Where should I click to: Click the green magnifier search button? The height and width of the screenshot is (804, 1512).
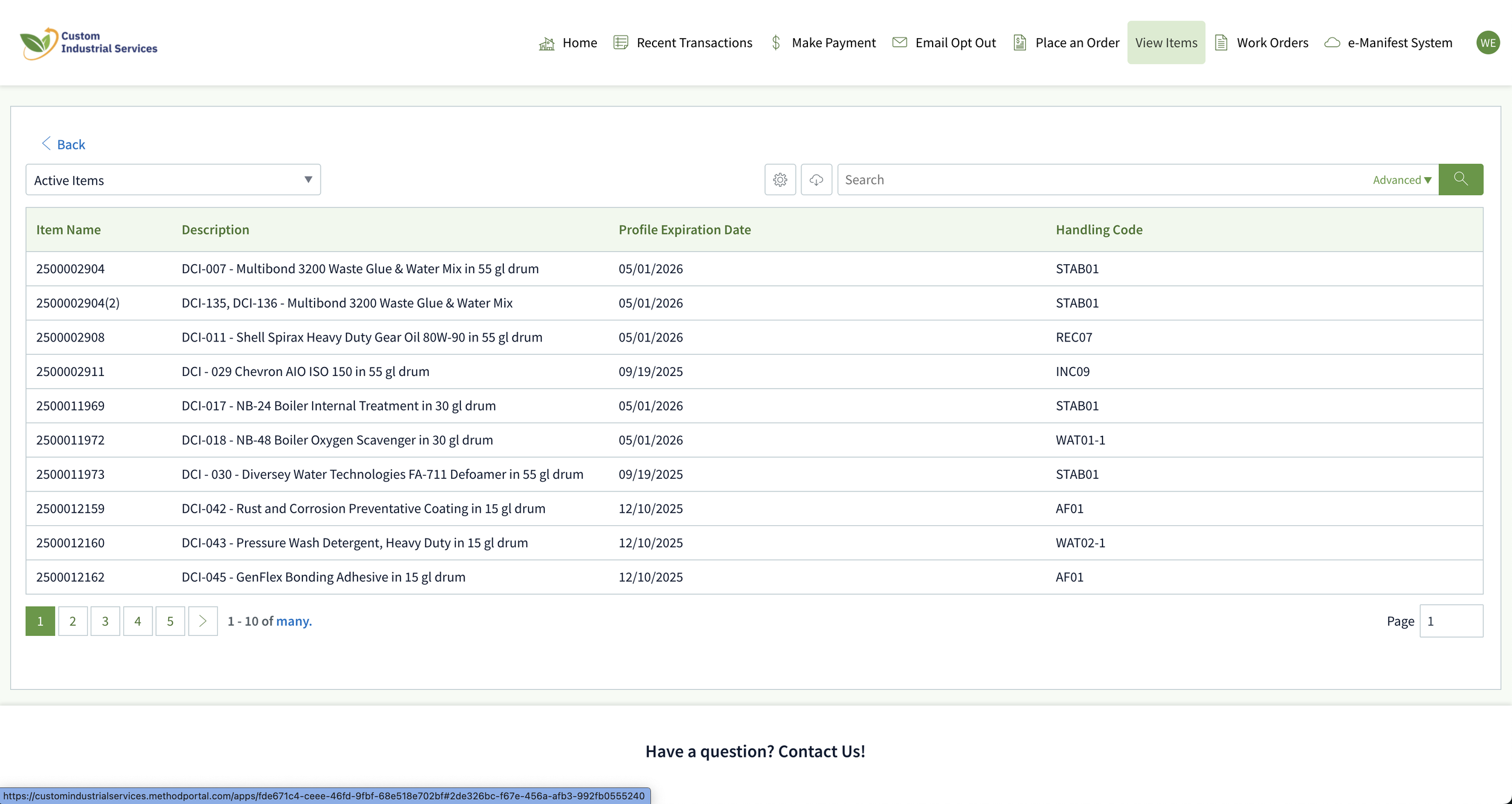[x=1460, y=180]
